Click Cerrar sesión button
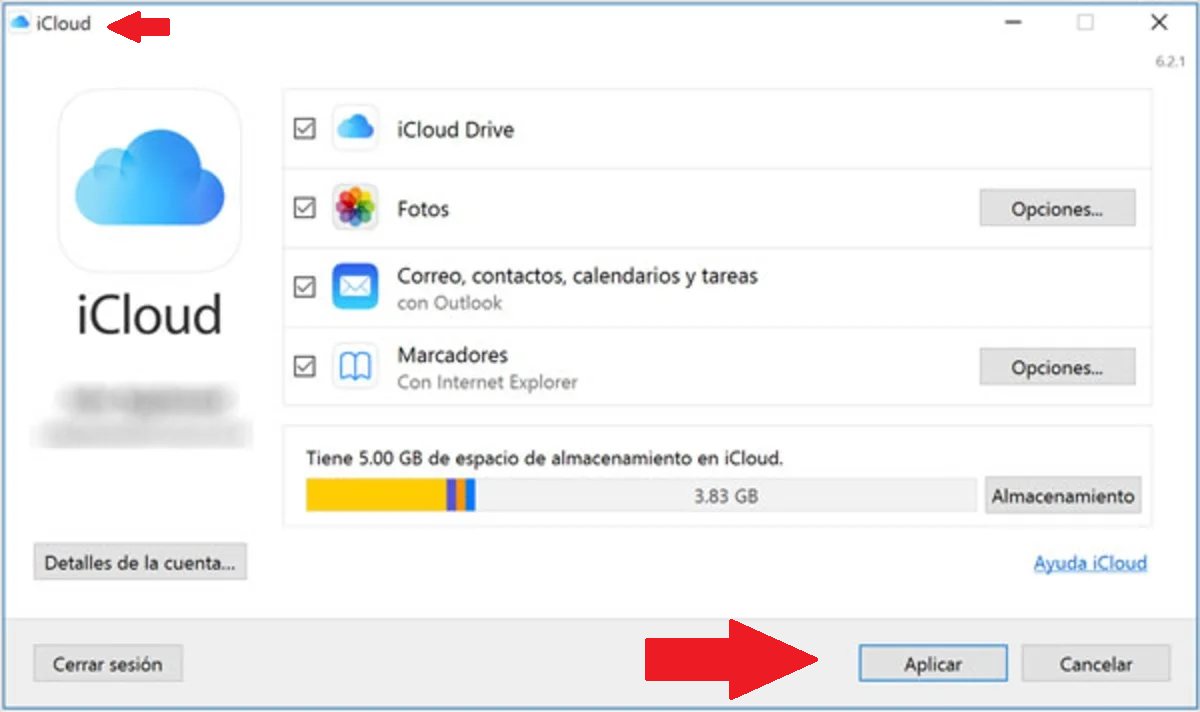Screen dimensions: 1200x712 click(x=108, y=664)
